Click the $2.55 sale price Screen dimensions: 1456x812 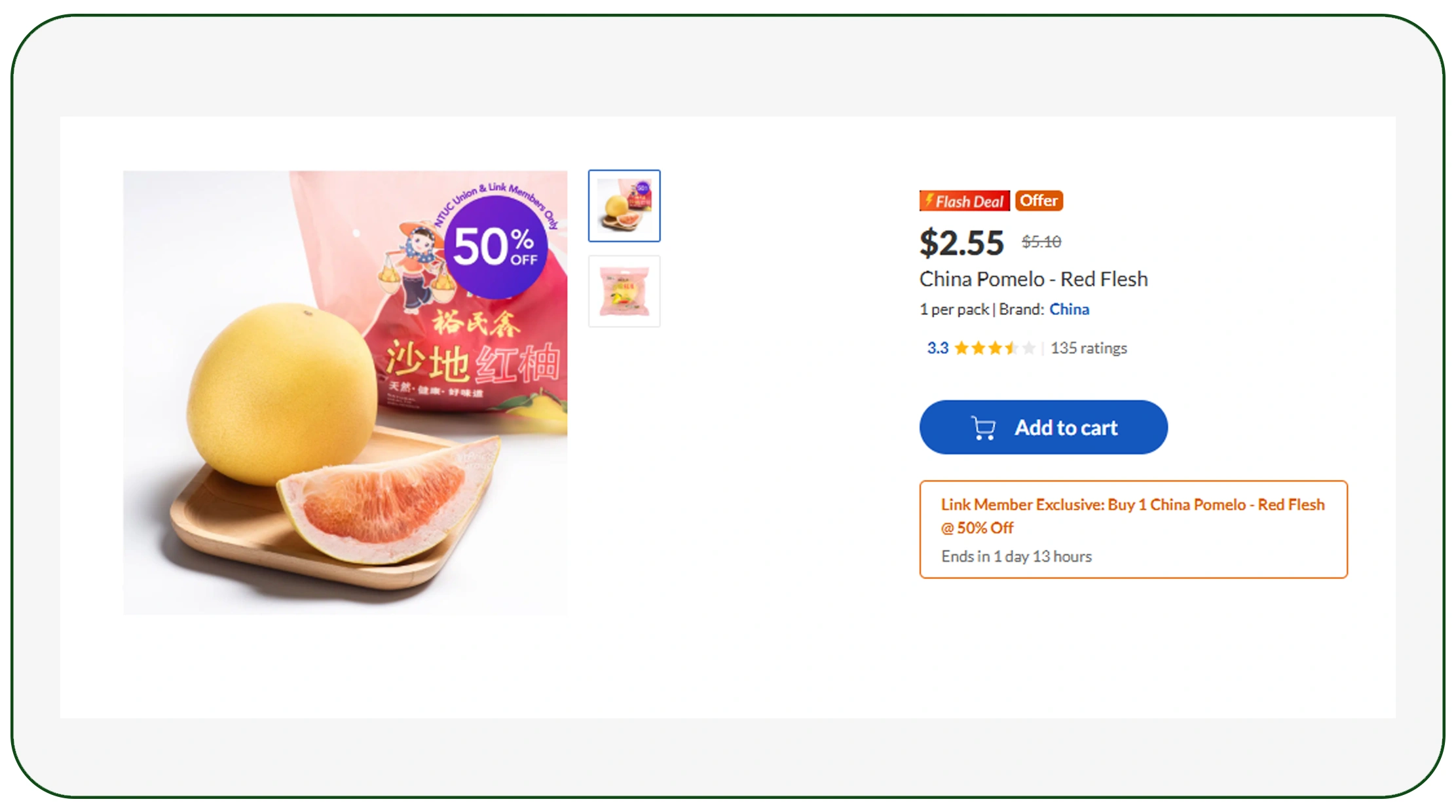[x=961, y=243]
